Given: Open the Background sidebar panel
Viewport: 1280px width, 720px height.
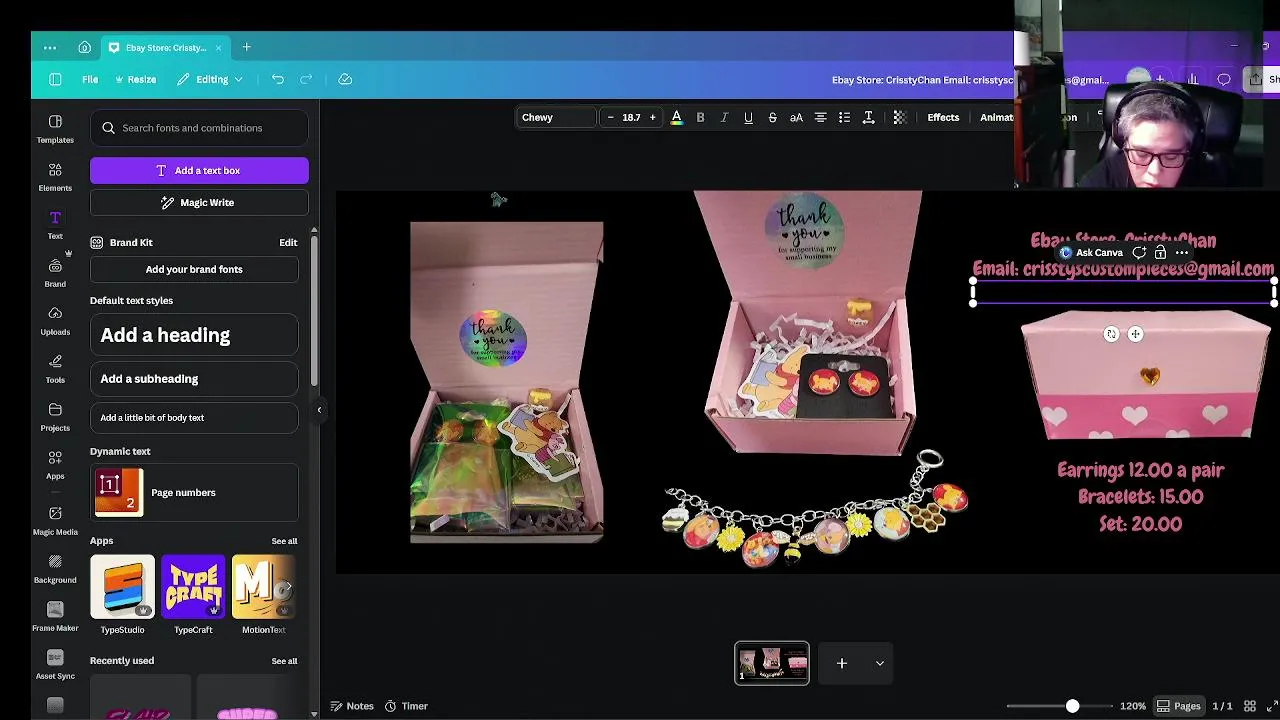Looking at the screenshot, I should point(55,569).
